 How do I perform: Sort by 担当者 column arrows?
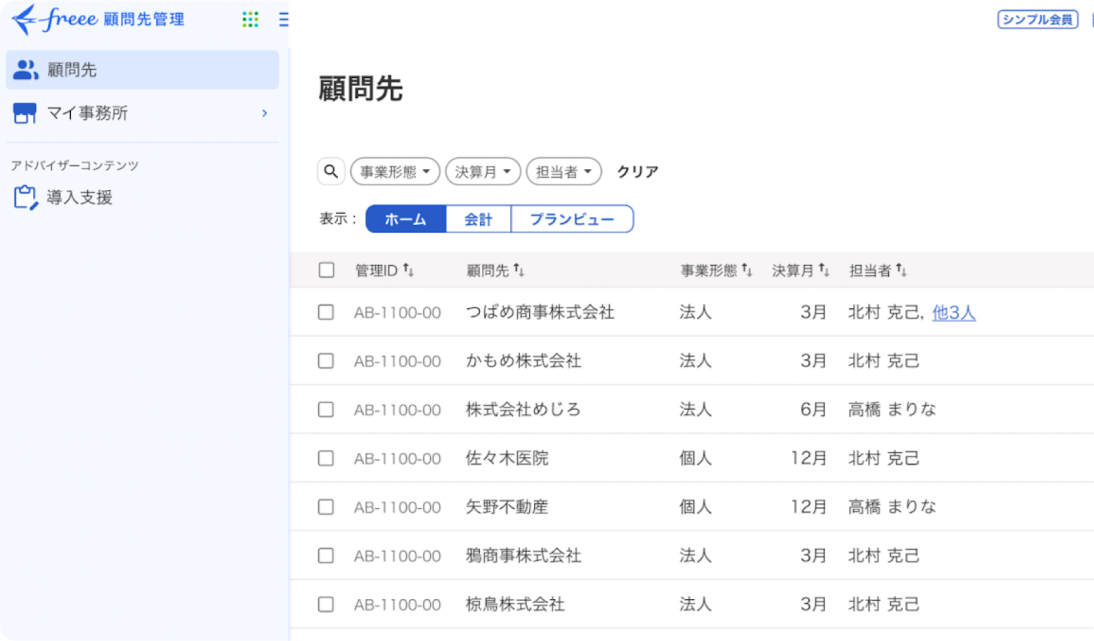click(x=901, y=271)
